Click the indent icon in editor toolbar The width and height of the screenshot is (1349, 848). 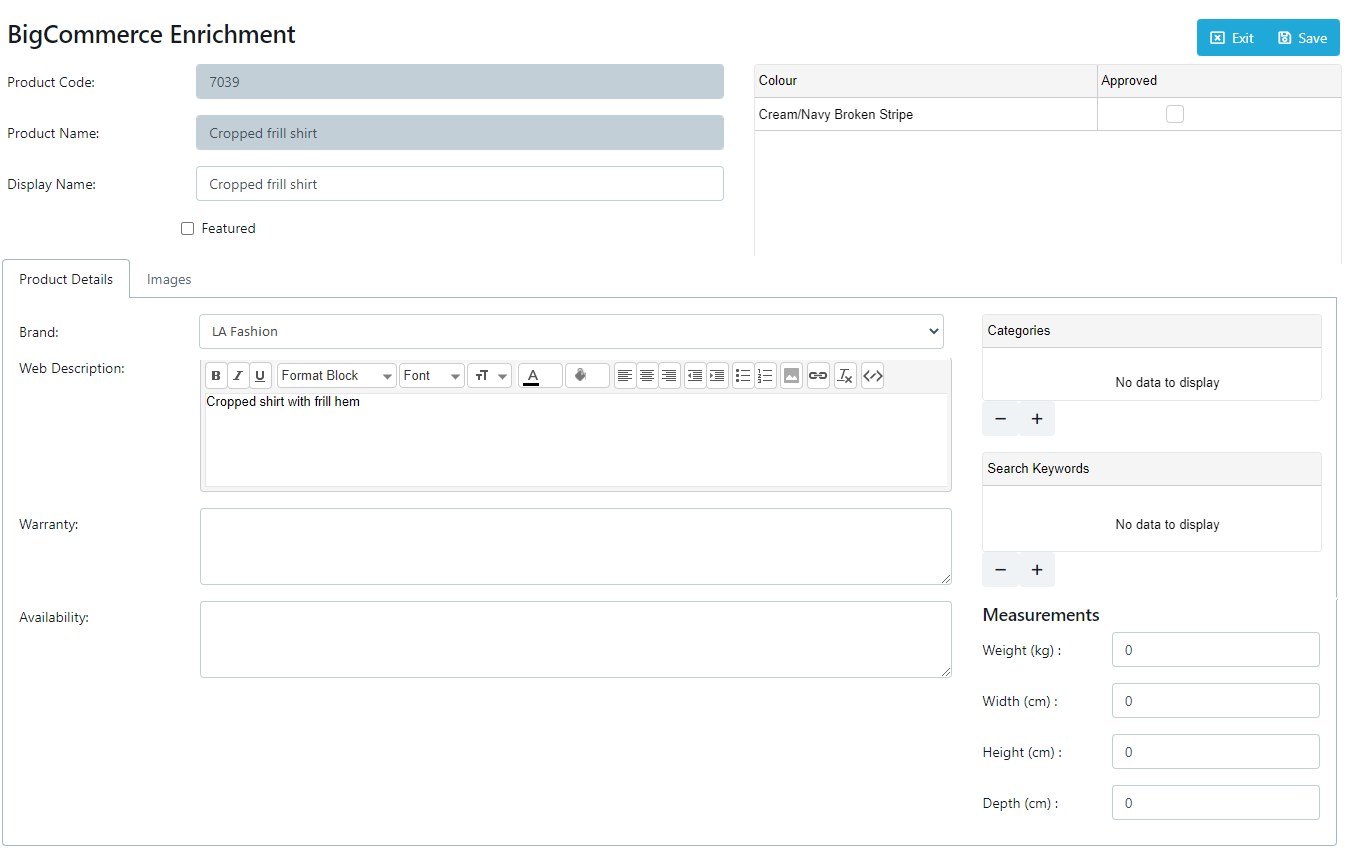click(x=717, y=376)
